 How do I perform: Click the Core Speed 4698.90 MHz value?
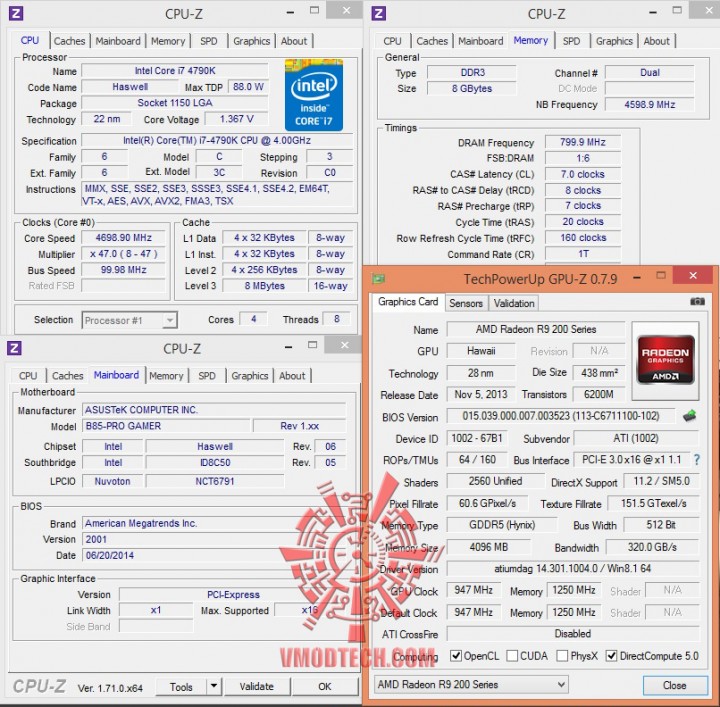pos(124,238)
